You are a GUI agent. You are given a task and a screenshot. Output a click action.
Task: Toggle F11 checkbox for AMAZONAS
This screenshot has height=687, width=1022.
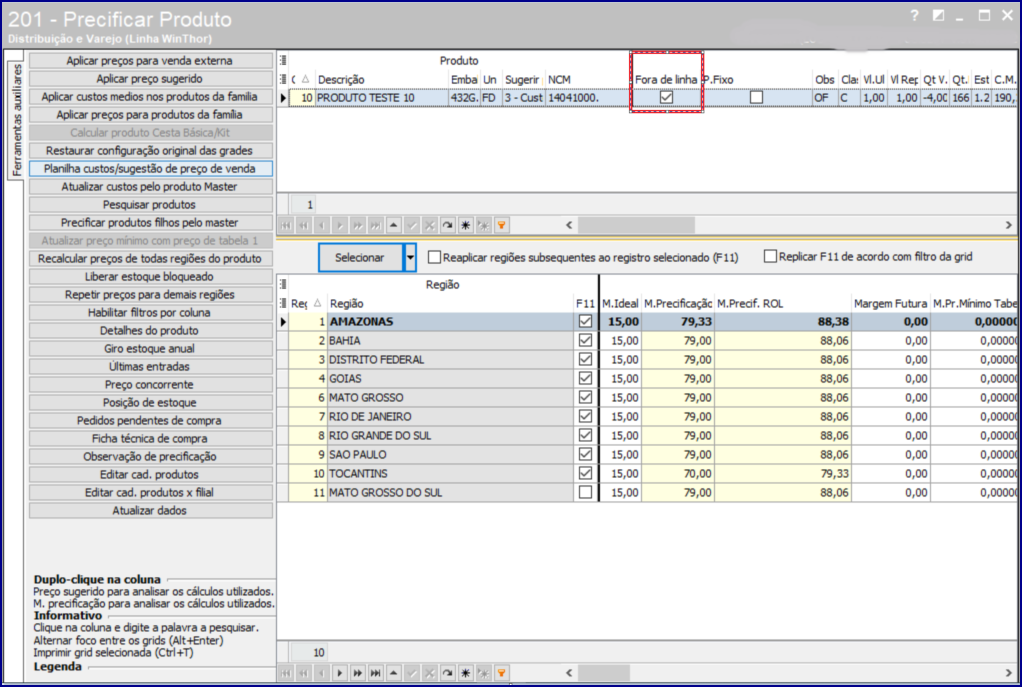pyautogui.click(x=585, y=321)
